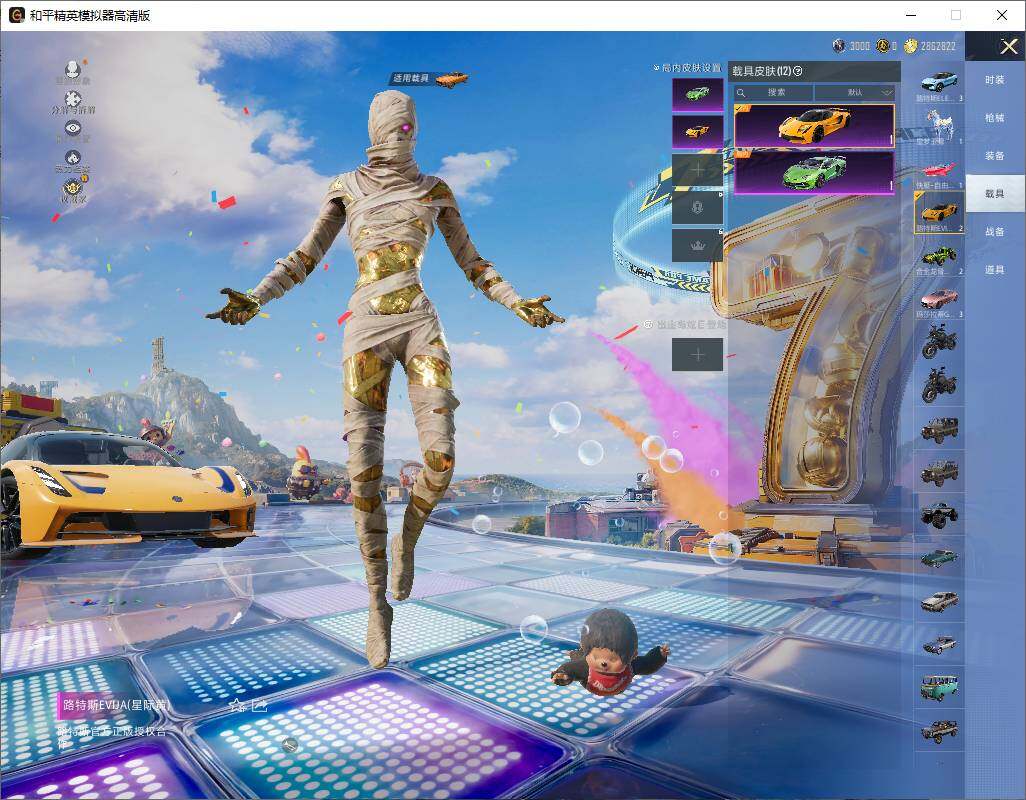Favorite this skin with the star icon
The height and width of the screenshot is (800, 1026).
pos(238,705)
